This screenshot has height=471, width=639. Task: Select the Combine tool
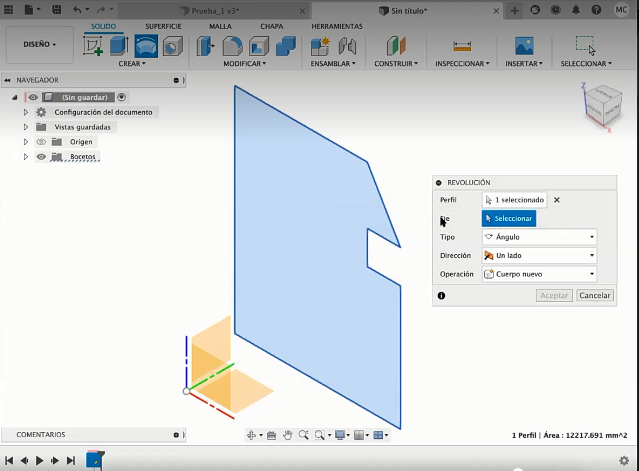click(x=286, y=46)
